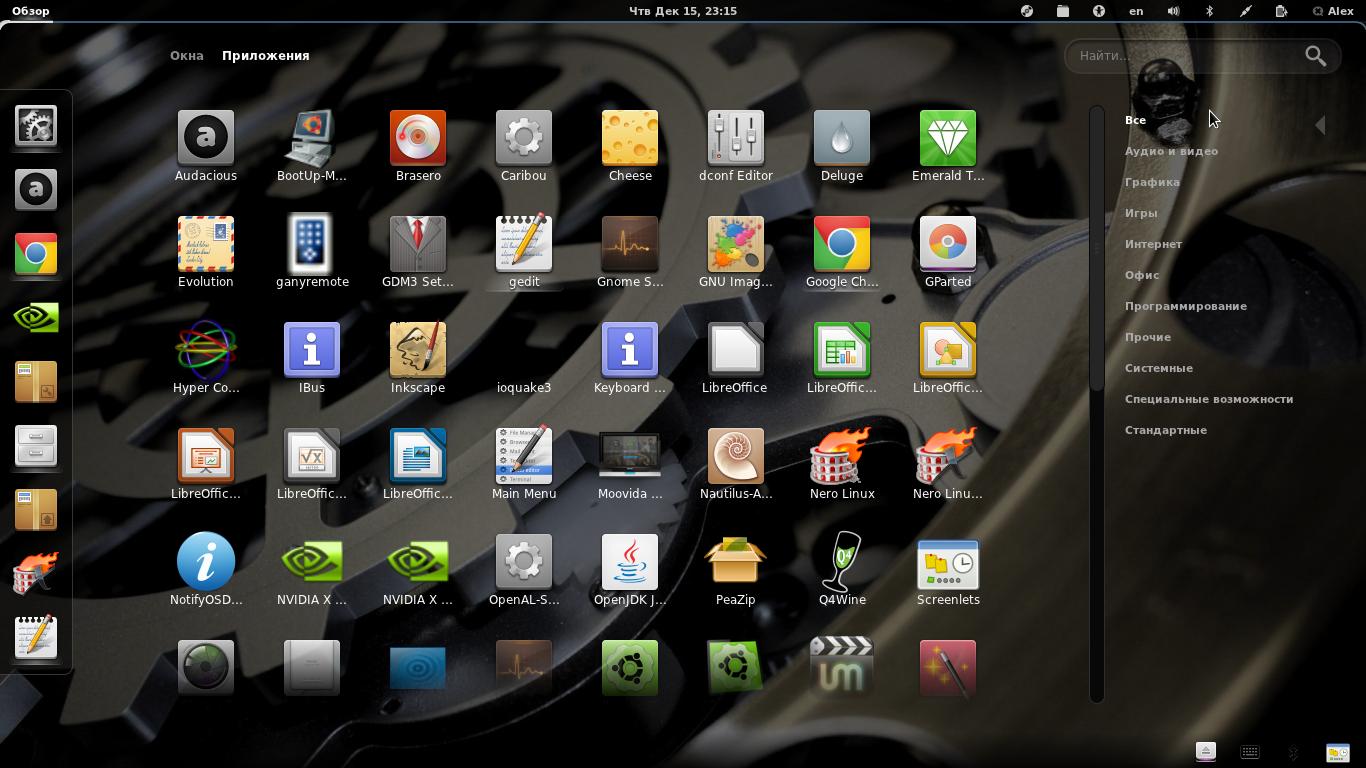Launch gedit from the applications grid
This screenshot has height=768, width=1366.
[524, 252]
